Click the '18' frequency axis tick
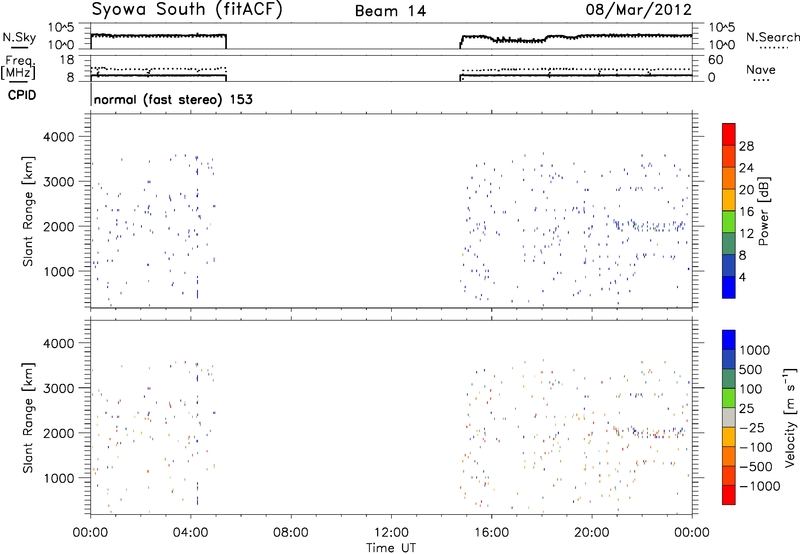Screen dimensions: 800x554 click(68, 60)
